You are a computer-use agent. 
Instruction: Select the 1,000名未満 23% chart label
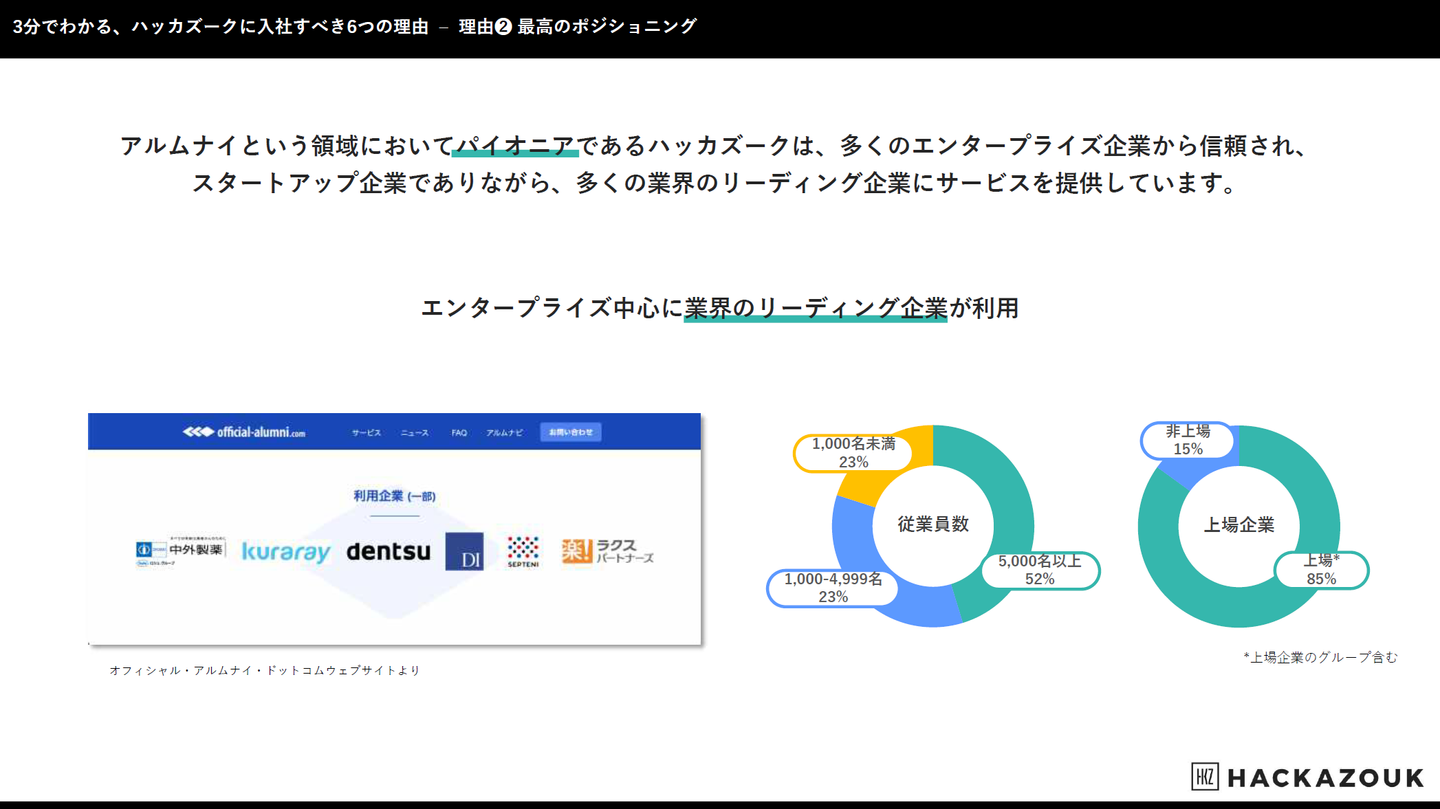pyautogui.click(x=853, y=453)
